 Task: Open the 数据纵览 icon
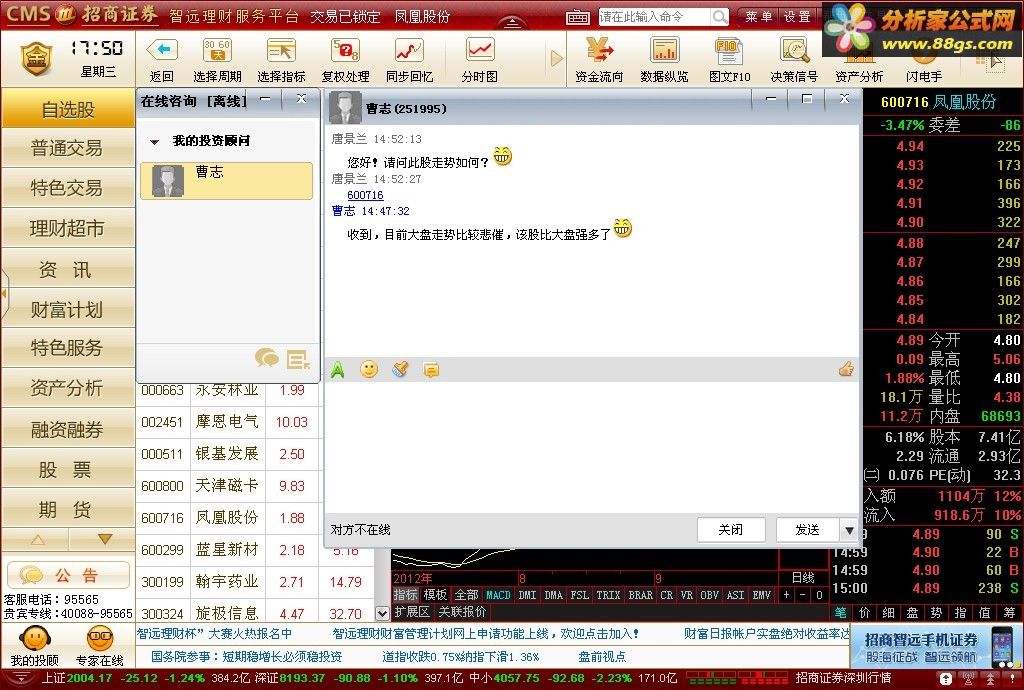(664, 50)
